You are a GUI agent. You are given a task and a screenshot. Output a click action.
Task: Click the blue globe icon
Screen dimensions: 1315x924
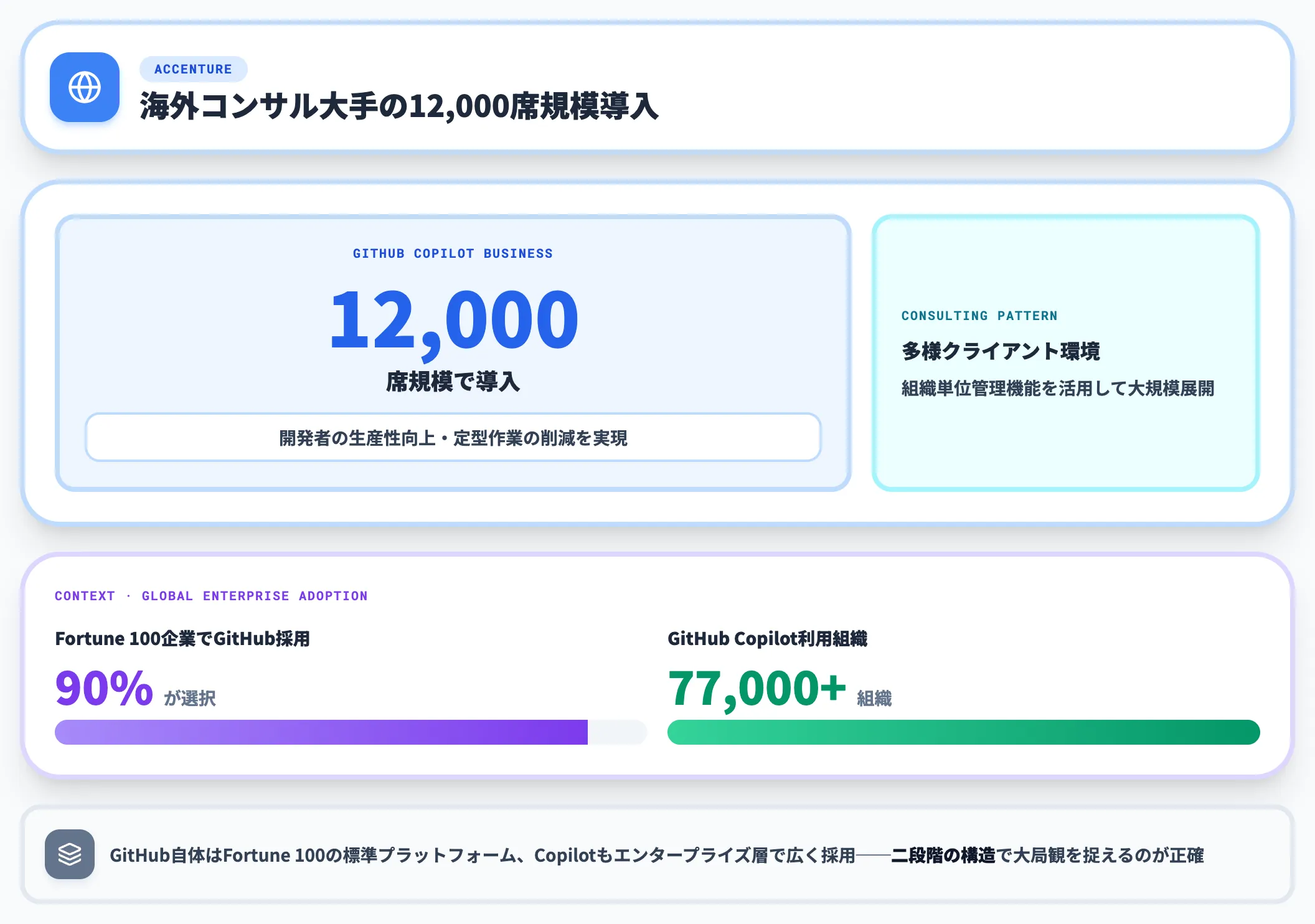(85, 87)
